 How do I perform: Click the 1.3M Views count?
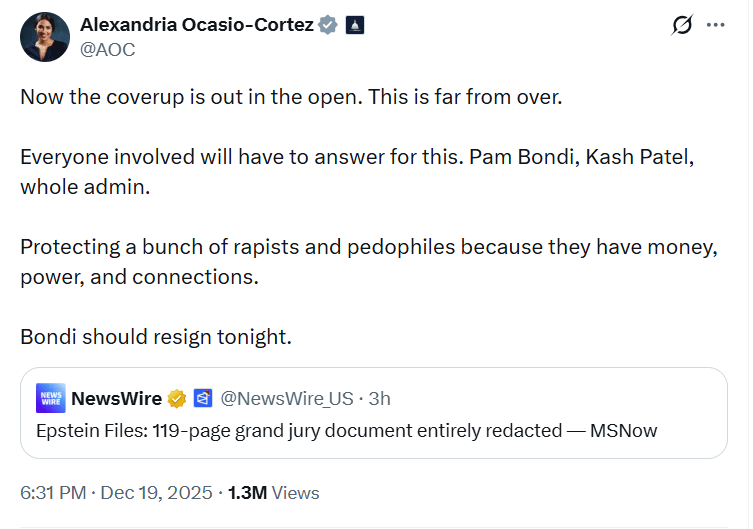[273, 492]
